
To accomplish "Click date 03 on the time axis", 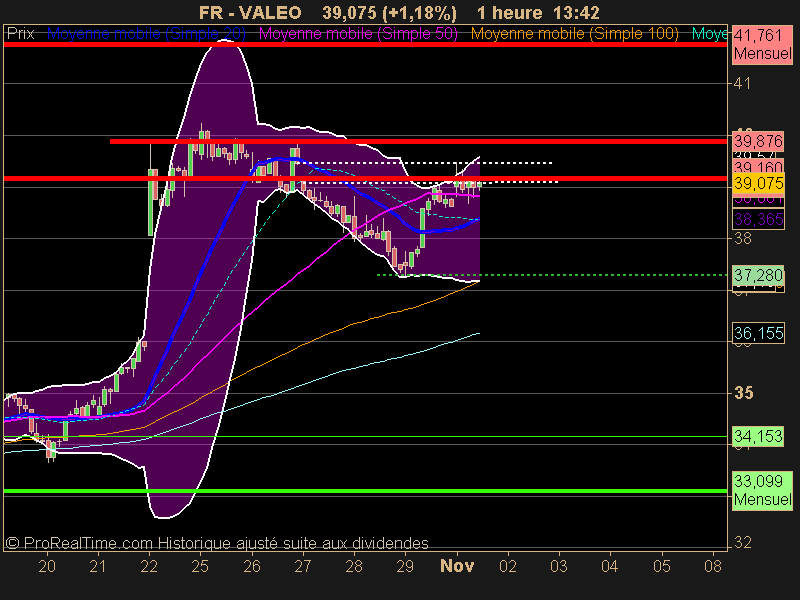I will 559,566.
